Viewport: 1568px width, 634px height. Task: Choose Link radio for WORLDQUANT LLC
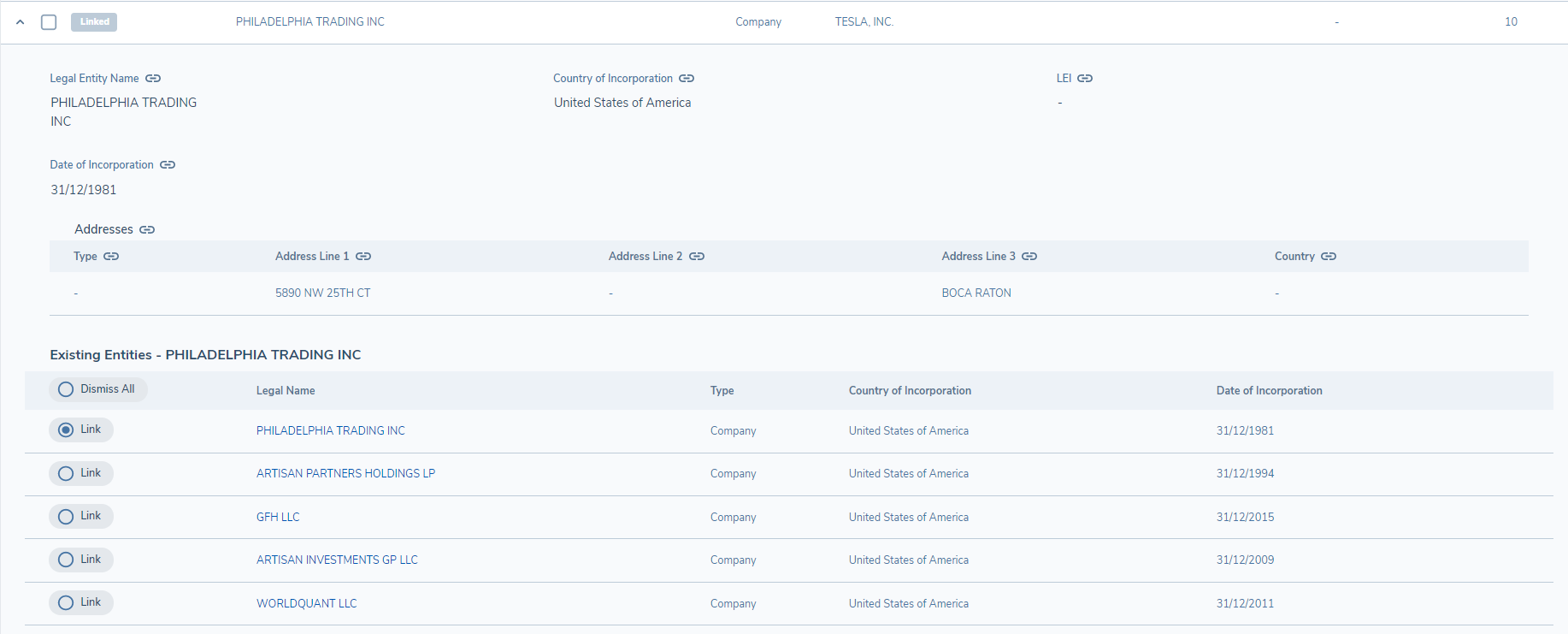(x=66, y=603)
